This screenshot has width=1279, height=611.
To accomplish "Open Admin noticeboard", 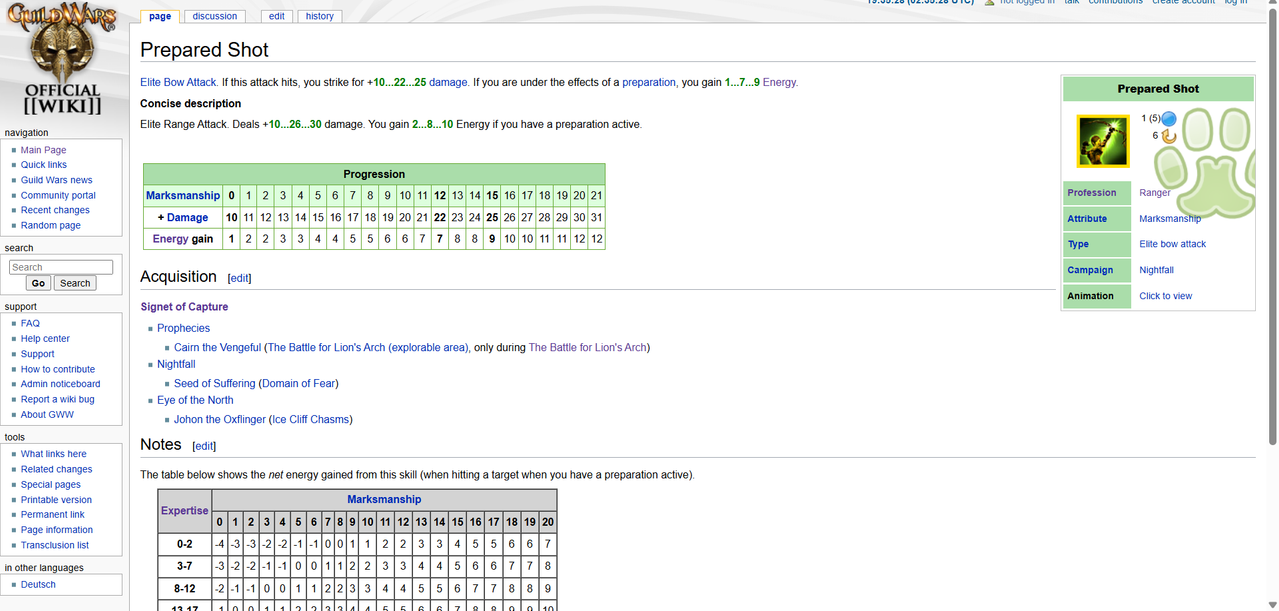I will coord(60,384).
